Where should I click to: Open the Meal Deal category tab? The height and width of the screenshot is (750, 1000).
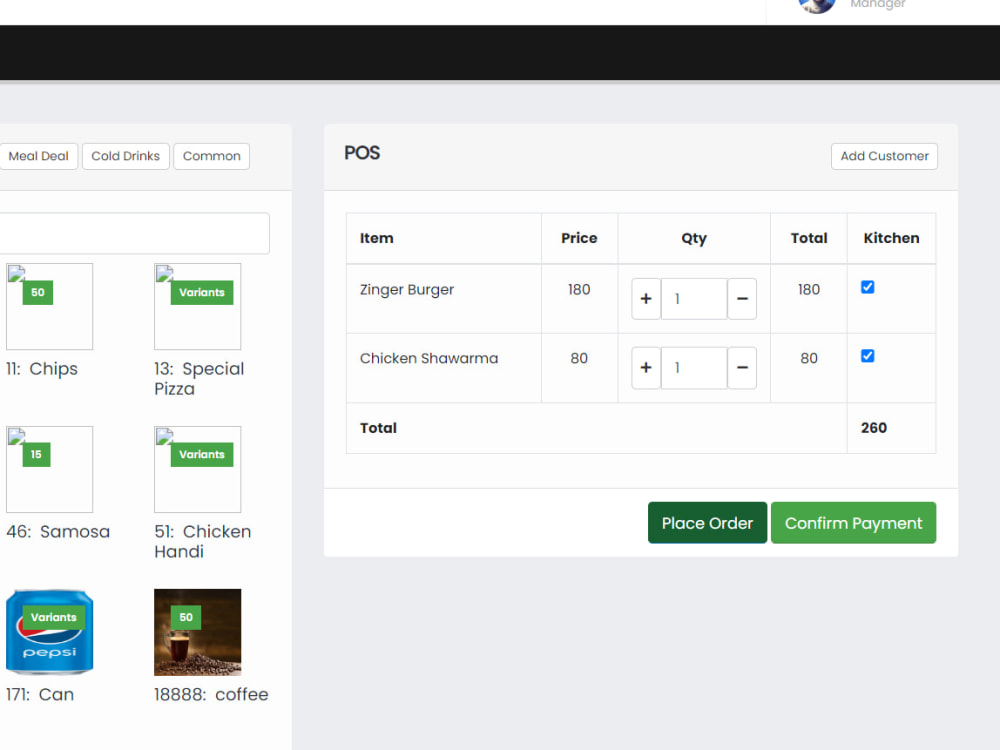point(38,156)
